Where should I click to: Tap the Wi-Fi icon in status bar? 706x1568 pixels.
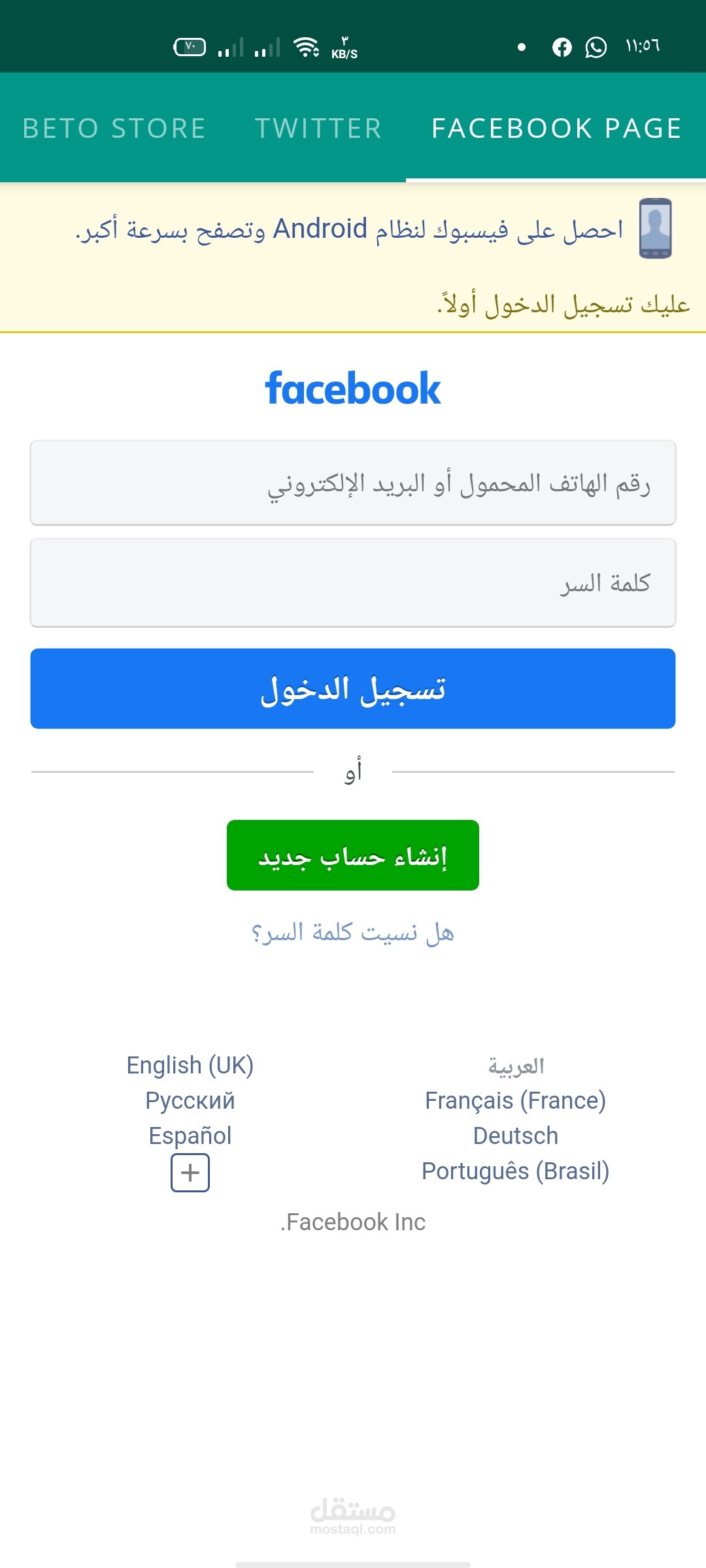pos(306,47)
